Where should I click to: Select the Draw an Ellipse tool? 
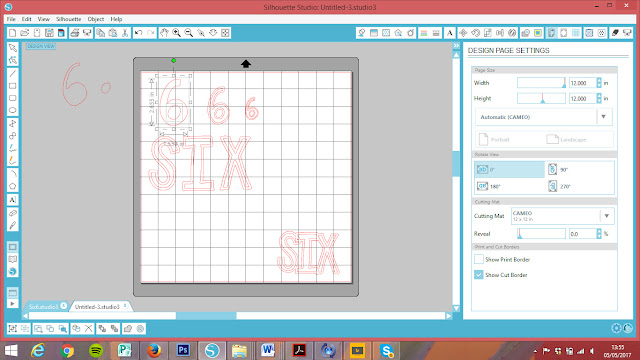click(13, 110)
